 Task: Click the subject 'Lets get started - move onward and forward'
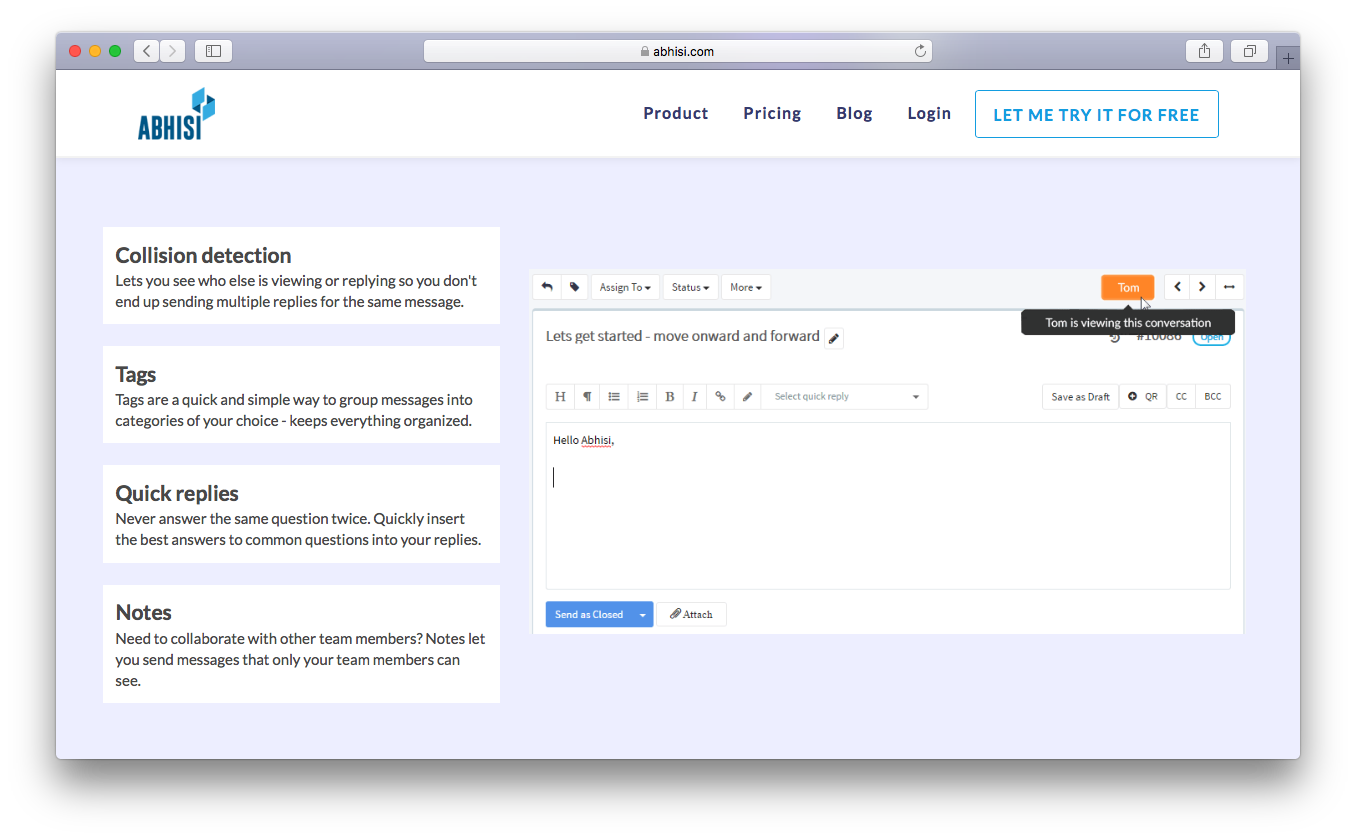683,336
